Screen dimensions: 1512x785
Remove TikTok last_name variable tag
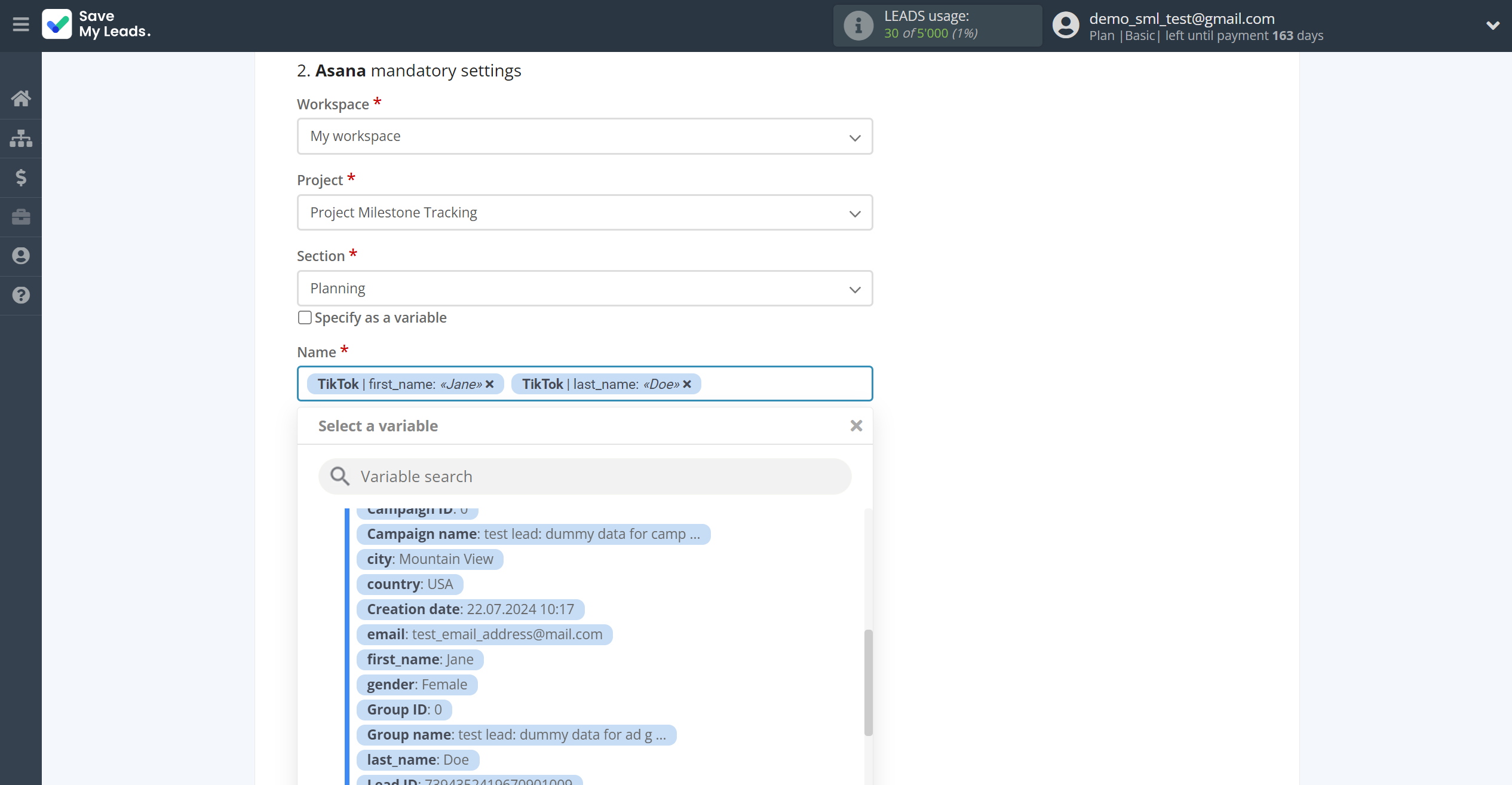coord(688,384)
